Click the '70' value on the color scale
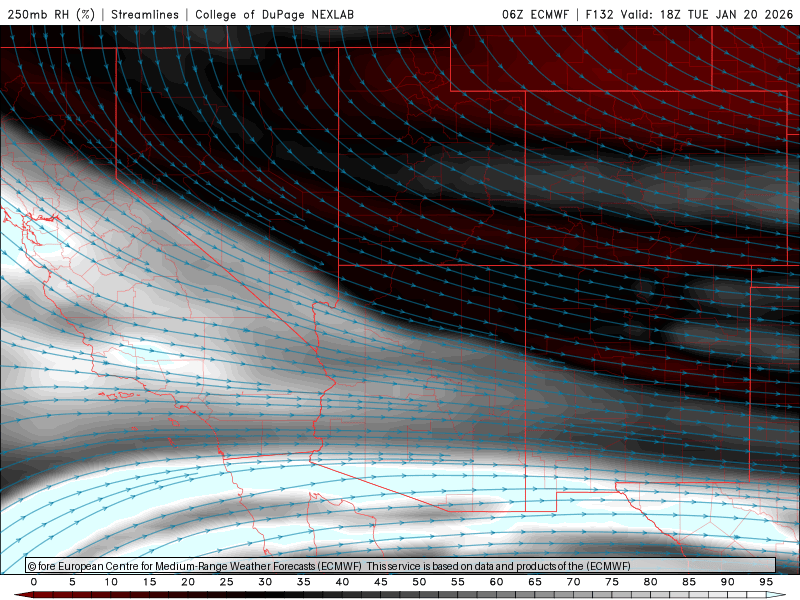 pos(573,582)
